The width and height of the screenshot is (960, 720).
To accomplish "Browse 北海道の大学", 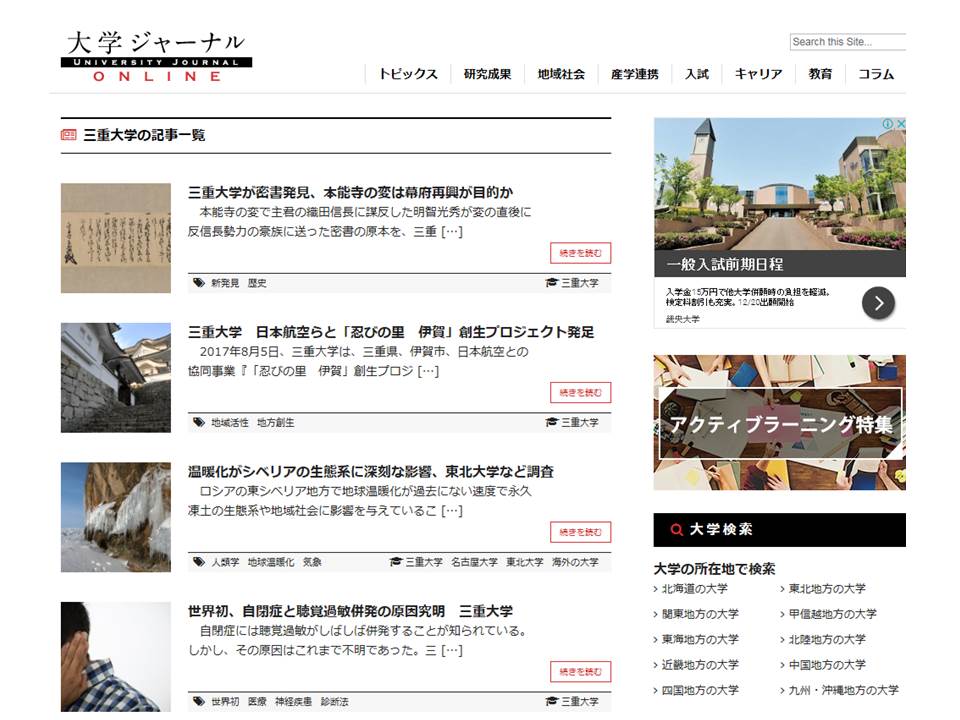I will click(x=694, y=588).
